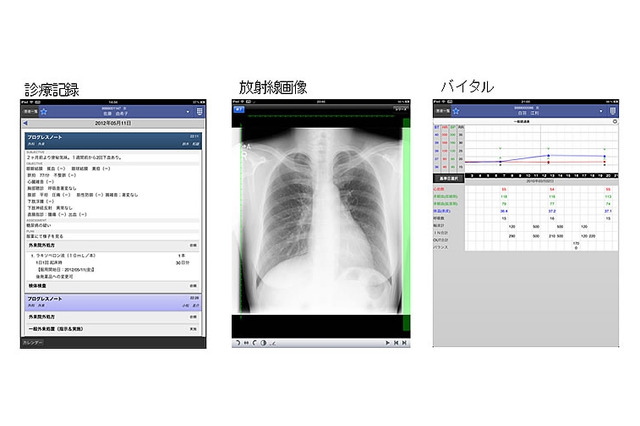Image resolution: width=640 pixels, height=426 pixels.
Task: Click the contrast half-circle icon in X-ray toolbar
Action: tap(263, 343)
